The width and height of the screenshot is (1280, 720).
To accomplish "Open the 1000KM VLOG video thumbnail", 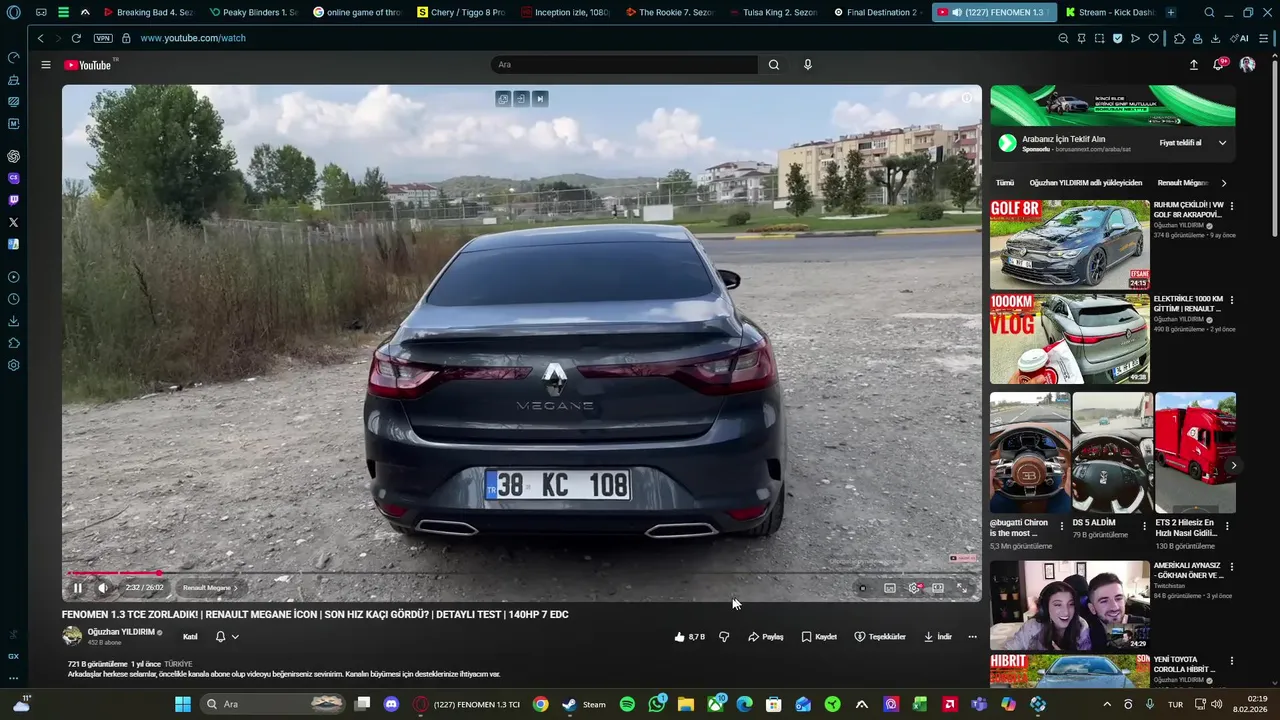I will tap(1070, 339).
